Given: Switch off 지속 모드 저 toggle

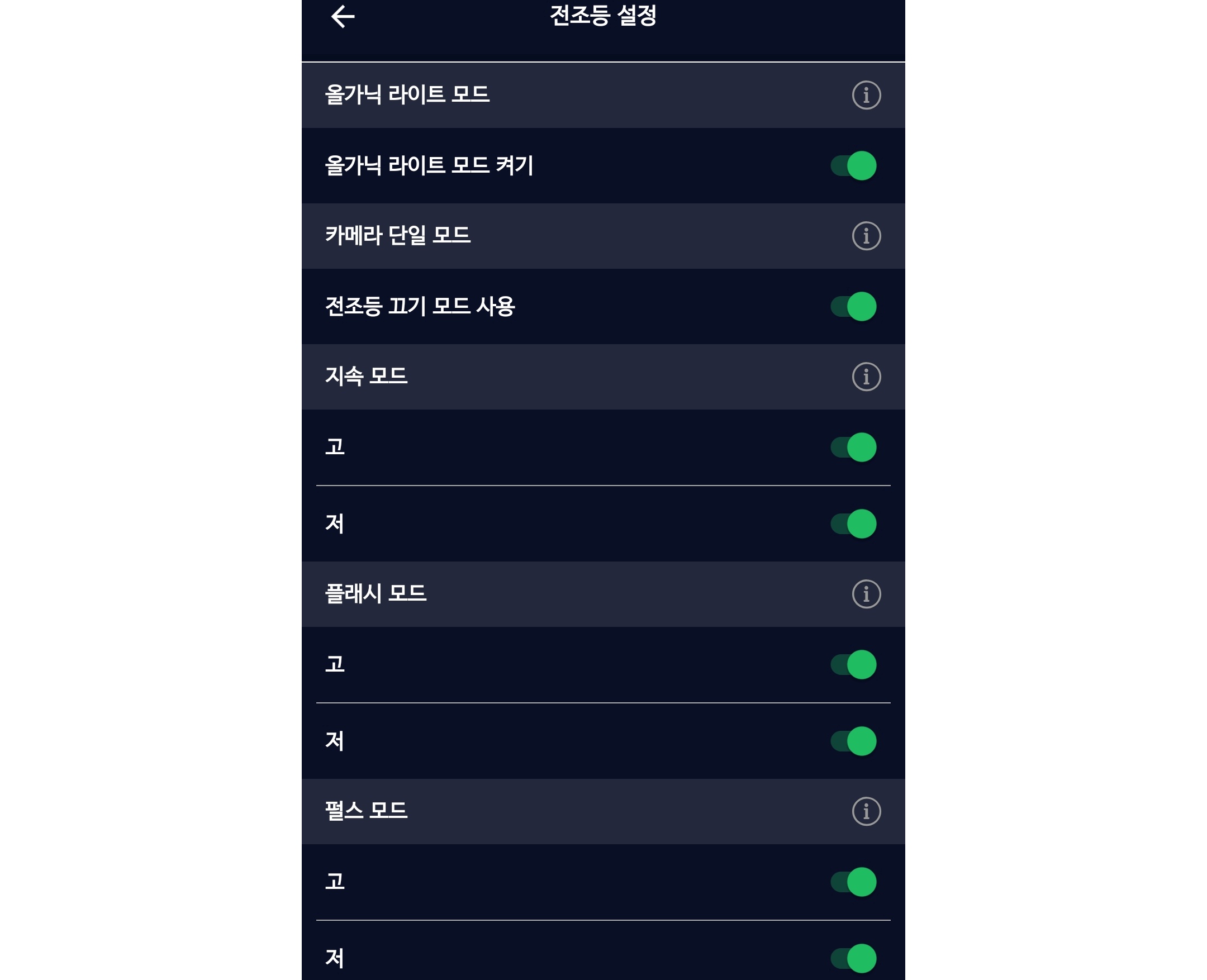Looking at the screenshot, I should [853, 524].
